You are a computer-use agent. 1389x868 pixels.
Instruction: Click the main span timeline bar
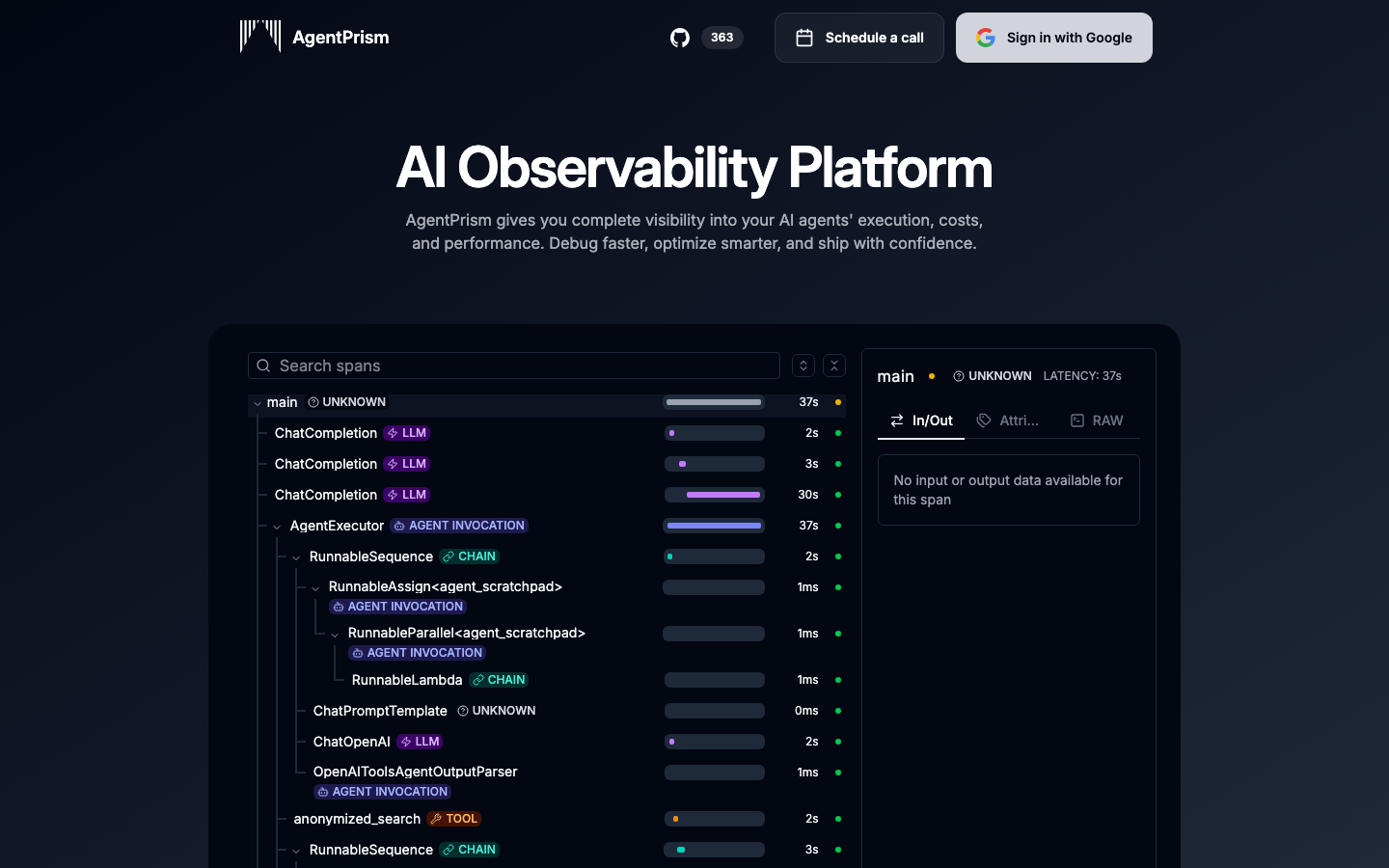[x=715, y=402]
